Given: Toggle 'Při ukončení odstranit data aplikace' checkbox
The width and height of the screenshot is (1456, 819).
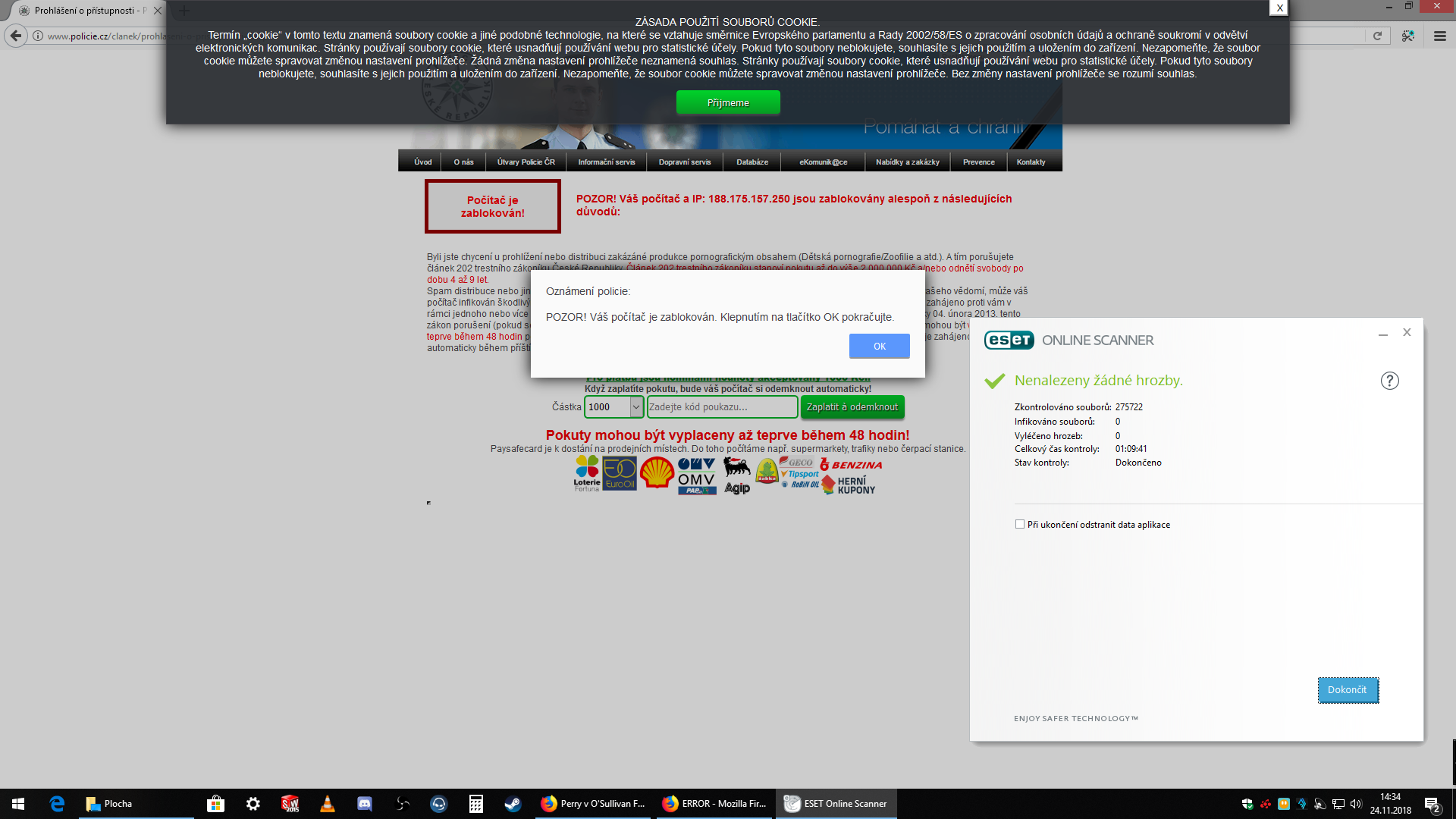Looking at the screenshot, I should (x=1020, y=524).
